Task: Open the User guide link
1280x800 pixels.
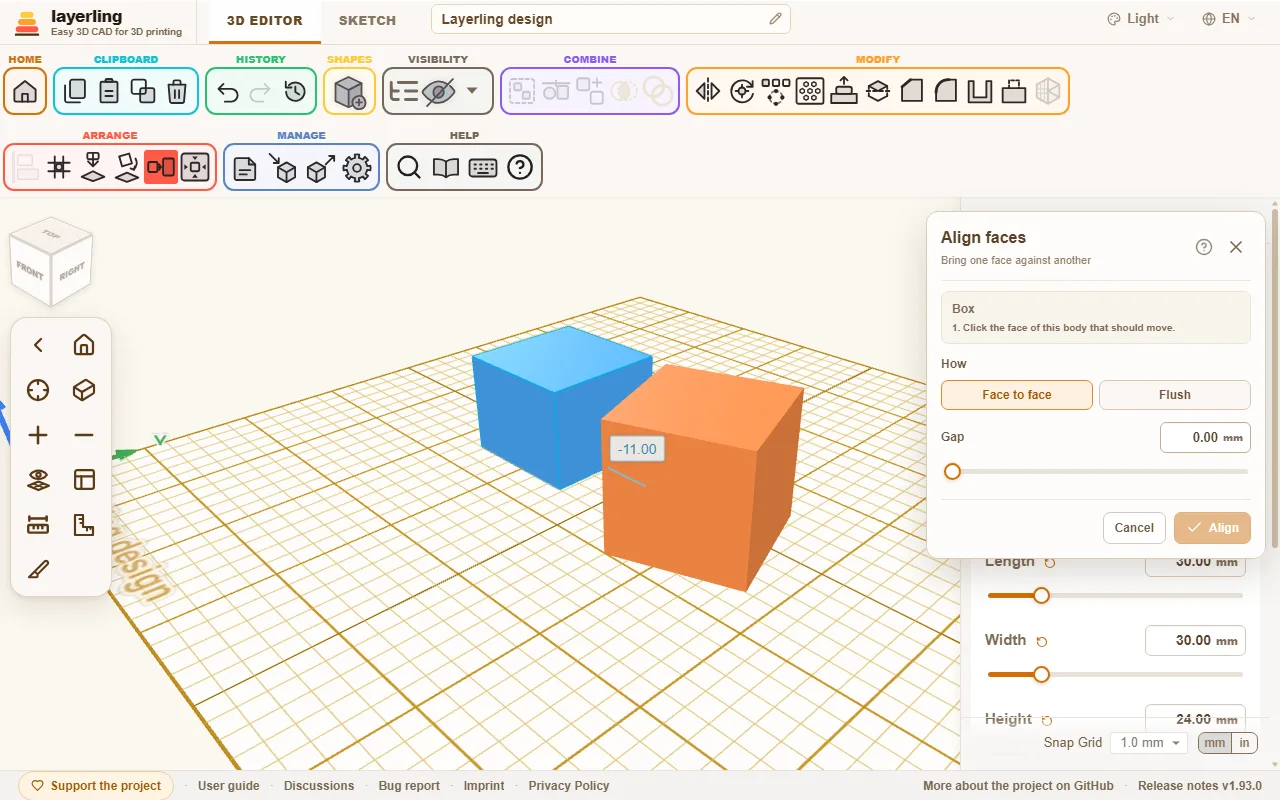Action: pyautogui.click(x=229, y=786)
